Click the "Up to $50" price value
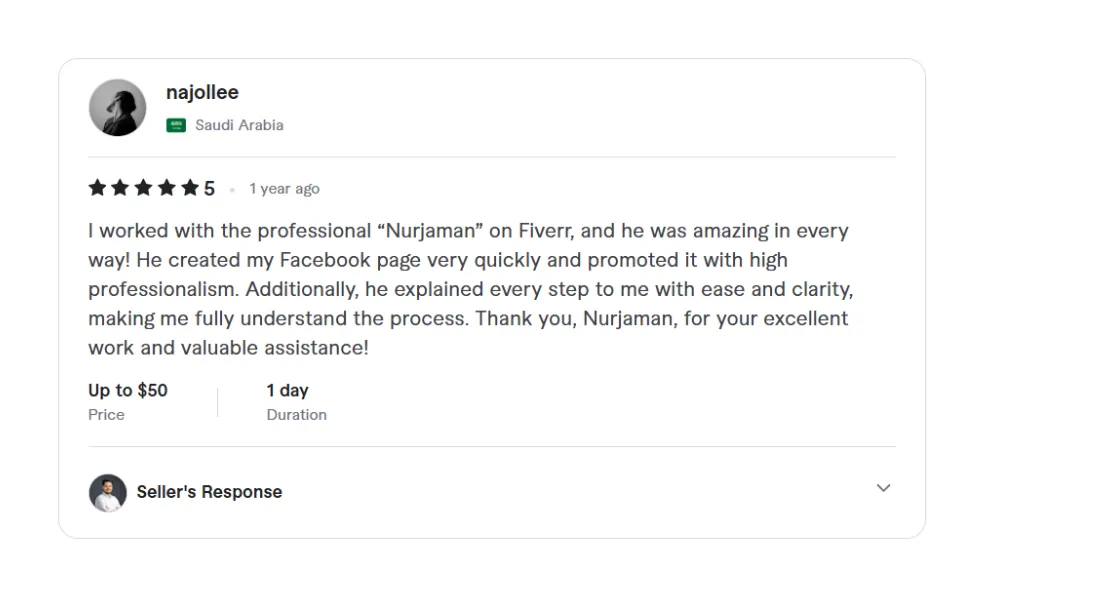The width and height of the screenshot is (1100, 600). (128, 390)
